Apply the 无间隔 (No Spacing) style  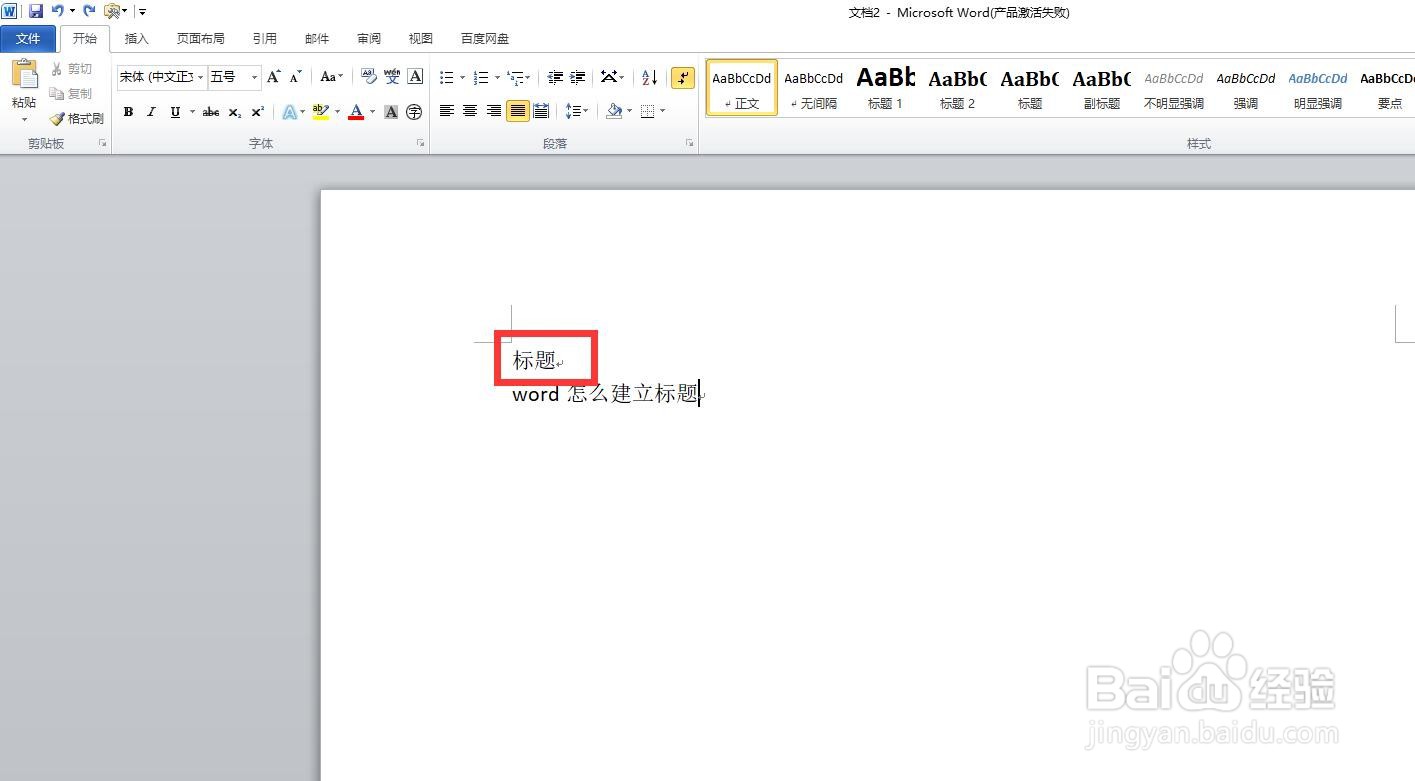tap(814, 88)
